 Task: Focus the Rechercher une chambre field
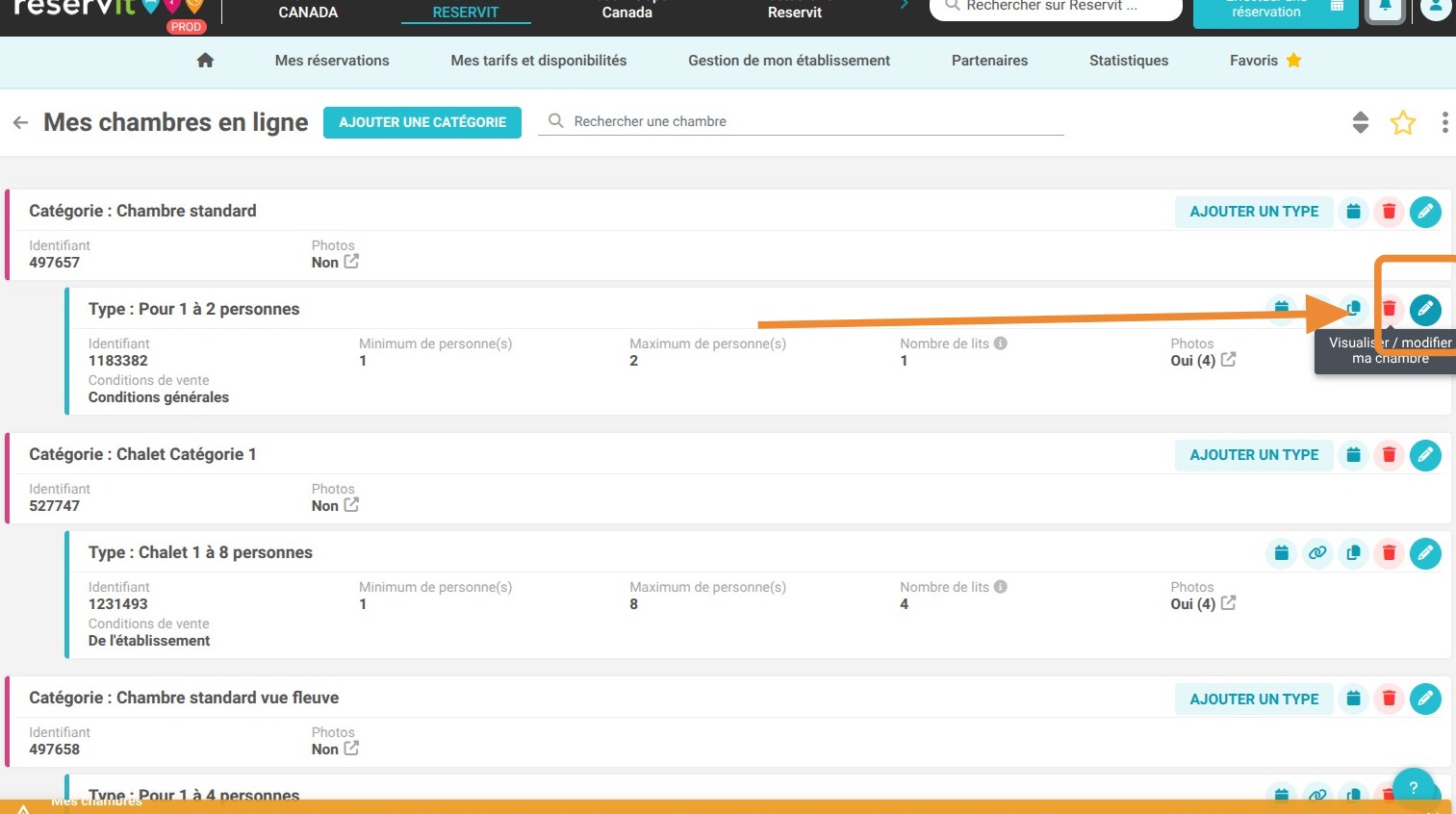pyautogui.click(x=801, y=121)
